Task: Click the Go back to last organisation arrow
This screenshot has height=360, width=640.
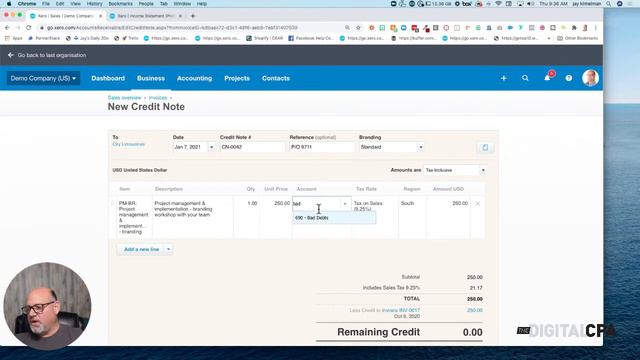Action: pos(11,55)
